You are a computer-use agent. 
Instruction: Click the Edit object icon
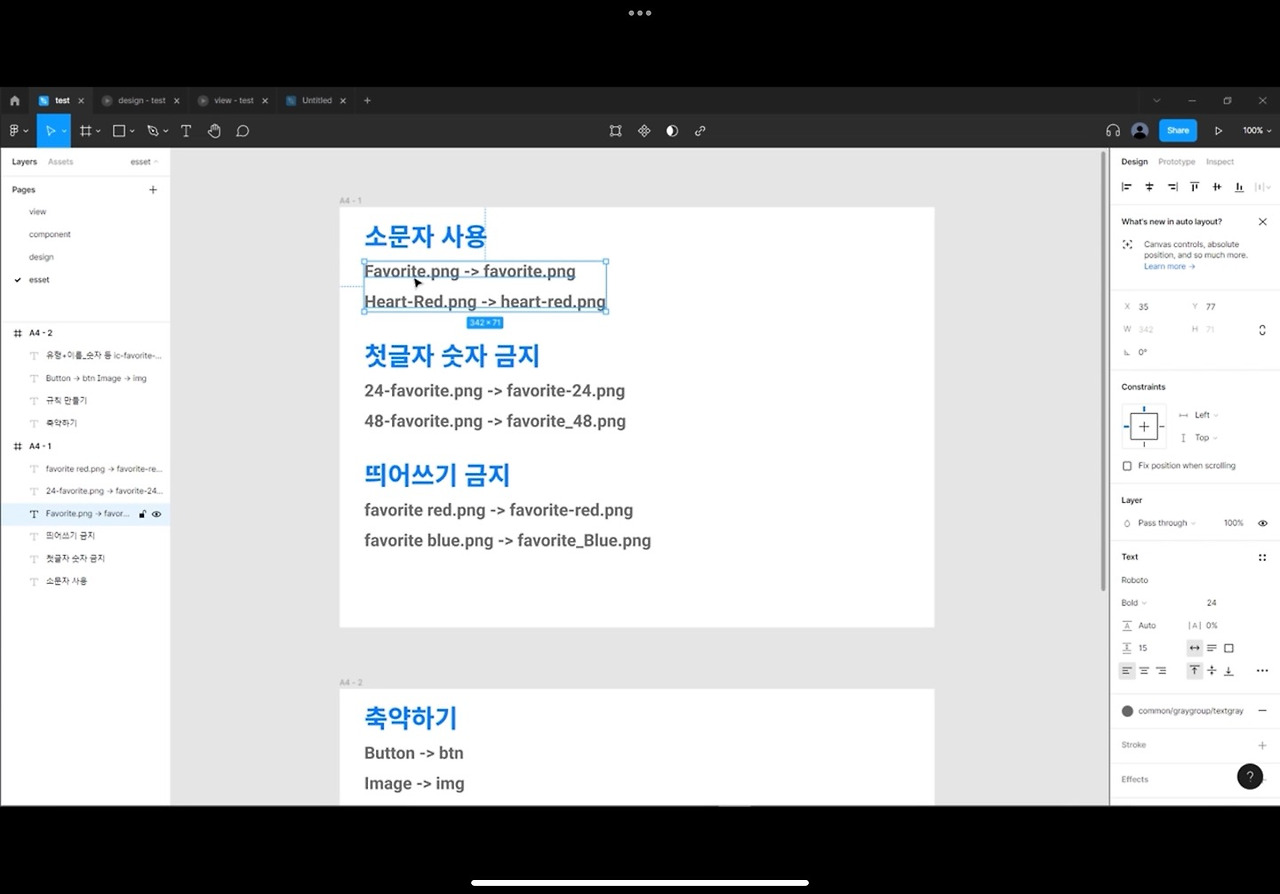[x=616, y=131]
